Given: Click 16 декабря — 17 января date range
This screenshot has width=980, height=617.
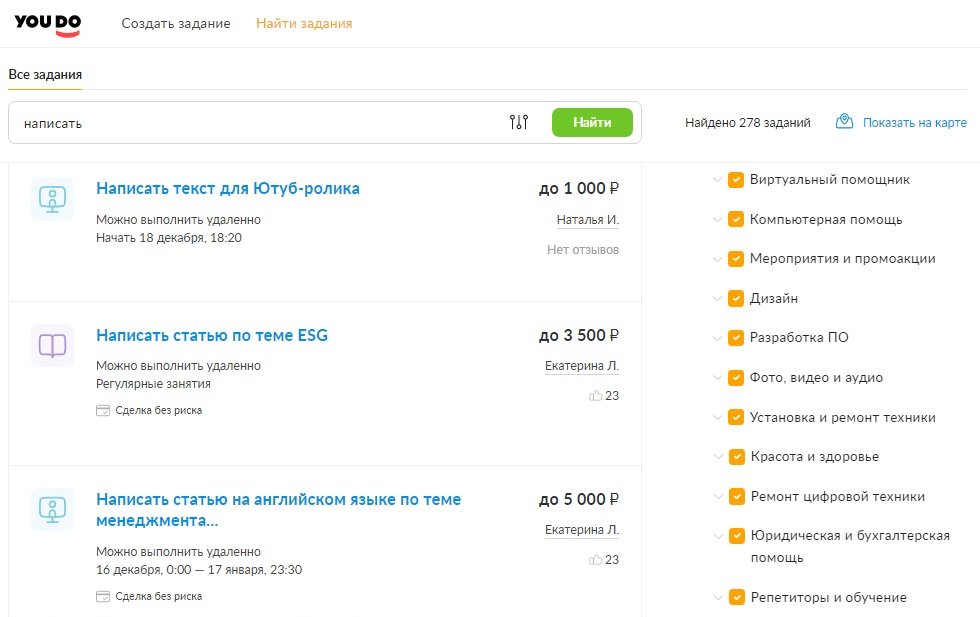Looking at the screenshot, I should coord(199,569).
